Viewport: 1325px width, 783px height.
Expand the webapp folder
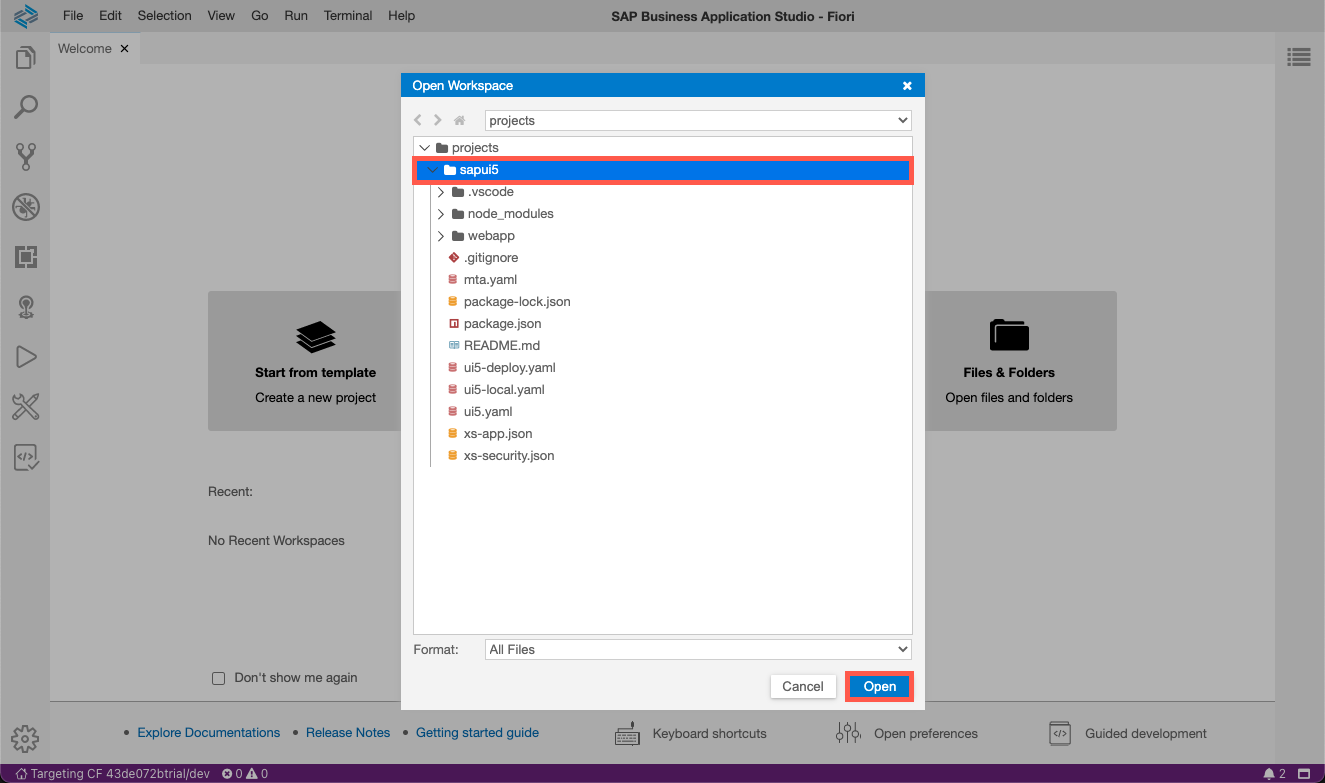coord(441,236)
